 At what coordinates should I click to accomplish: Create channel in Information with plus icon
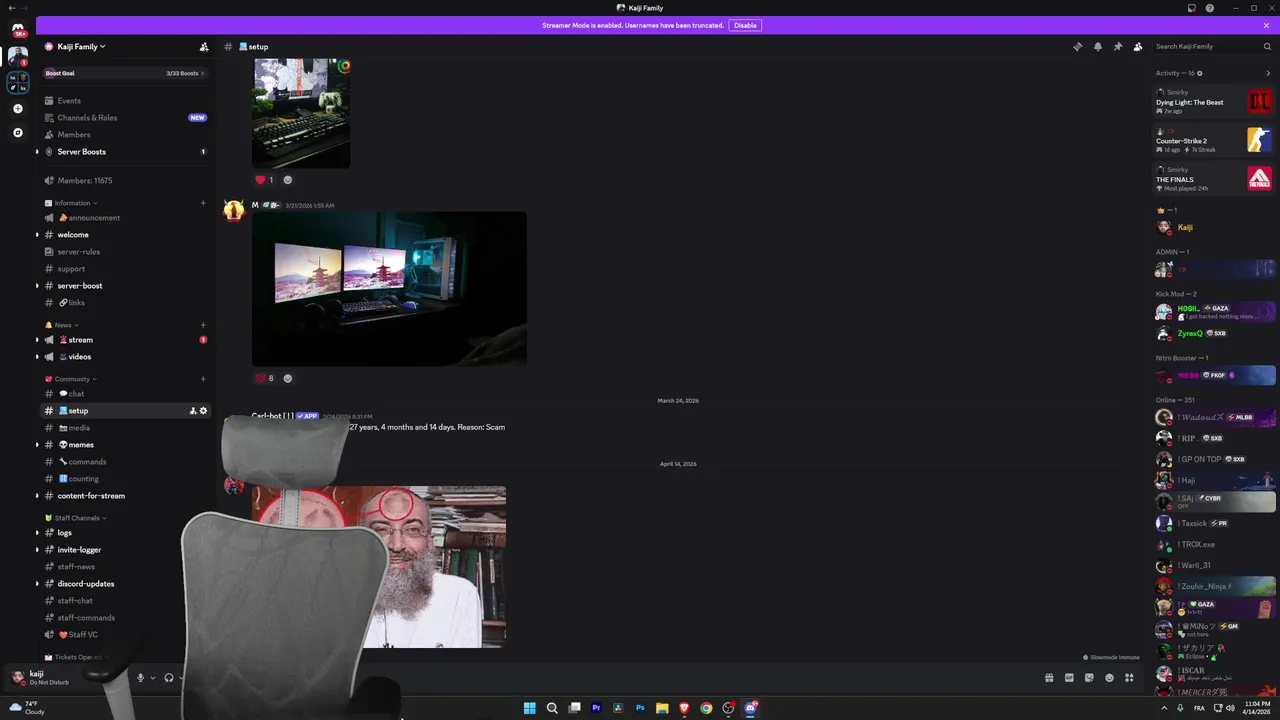[203, 203]
